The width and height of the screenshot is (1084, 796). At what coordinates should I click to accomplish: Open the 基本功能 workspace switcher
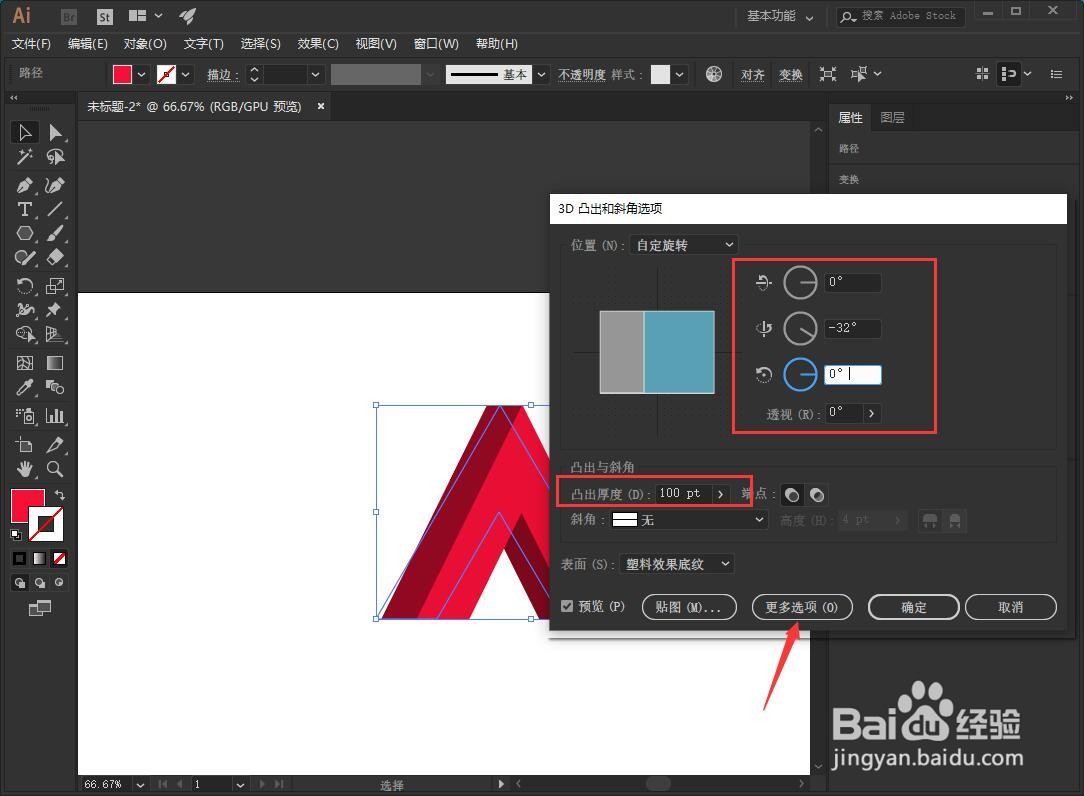[780, 16]
